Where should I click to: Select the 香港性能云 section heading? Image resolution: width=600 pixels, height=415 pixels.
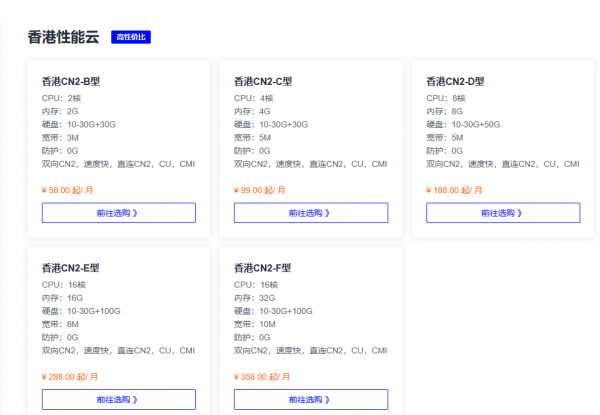click(x=64, y=37)
